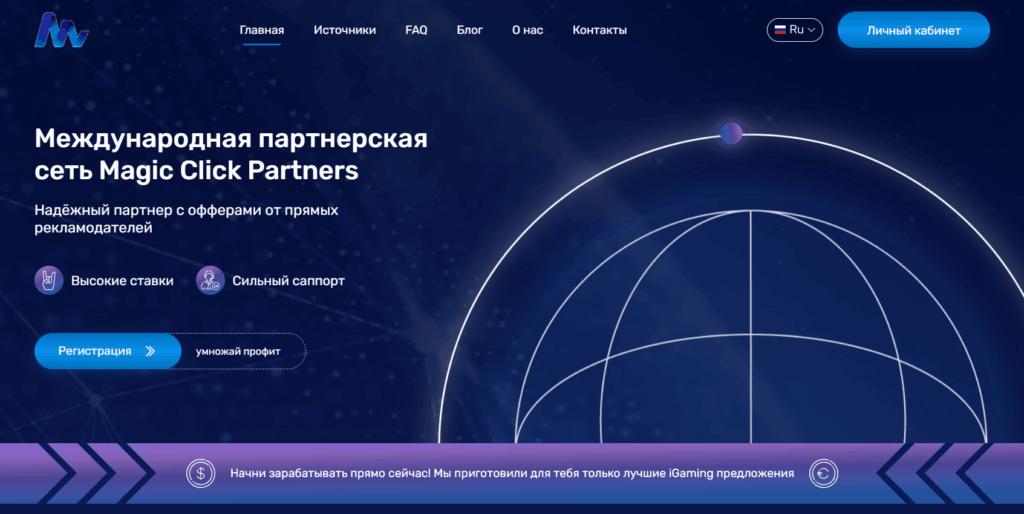Click the Russian flag icon
This screenshot has height=514, width=1024.
pos(780,30)
